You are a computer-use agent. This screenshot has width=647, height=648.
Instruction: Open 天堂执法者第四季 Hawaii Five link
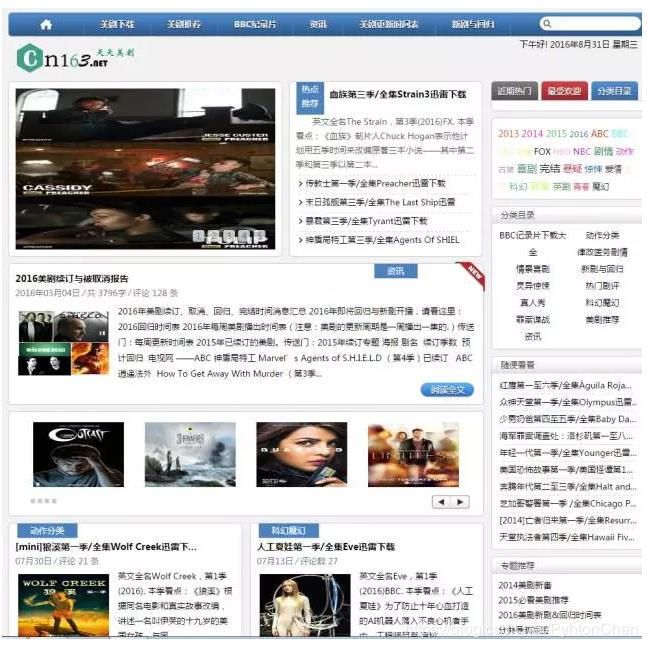point(567,538)
